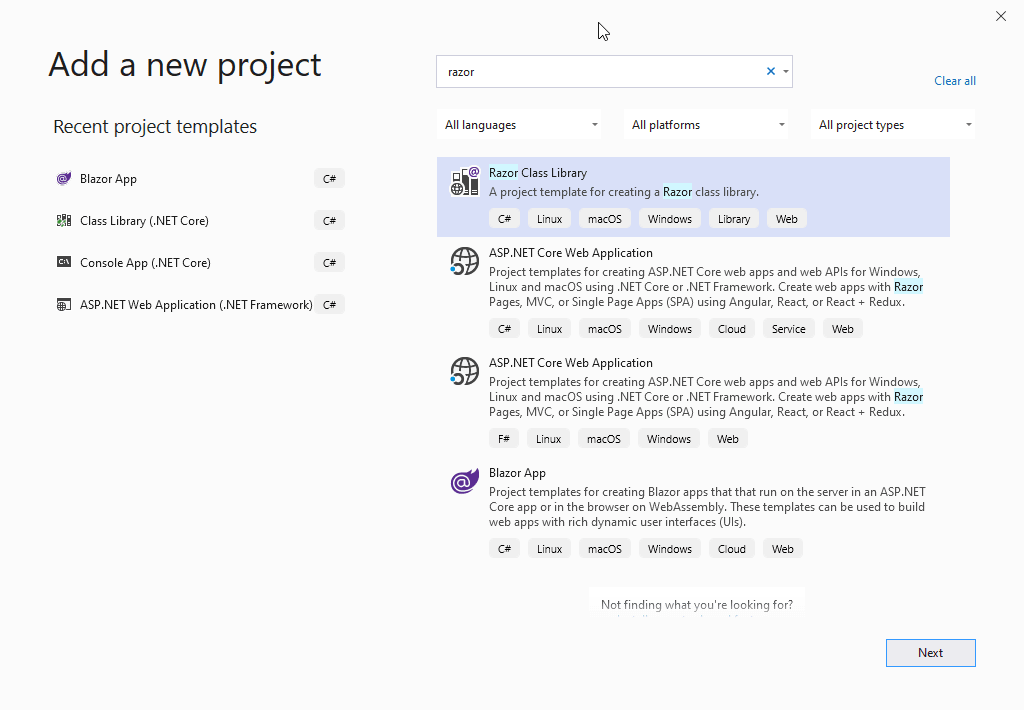This screenshot has width=1024, height=710.
Task: Open the All project types filter dropdown
Action: [x=893, y=125]
